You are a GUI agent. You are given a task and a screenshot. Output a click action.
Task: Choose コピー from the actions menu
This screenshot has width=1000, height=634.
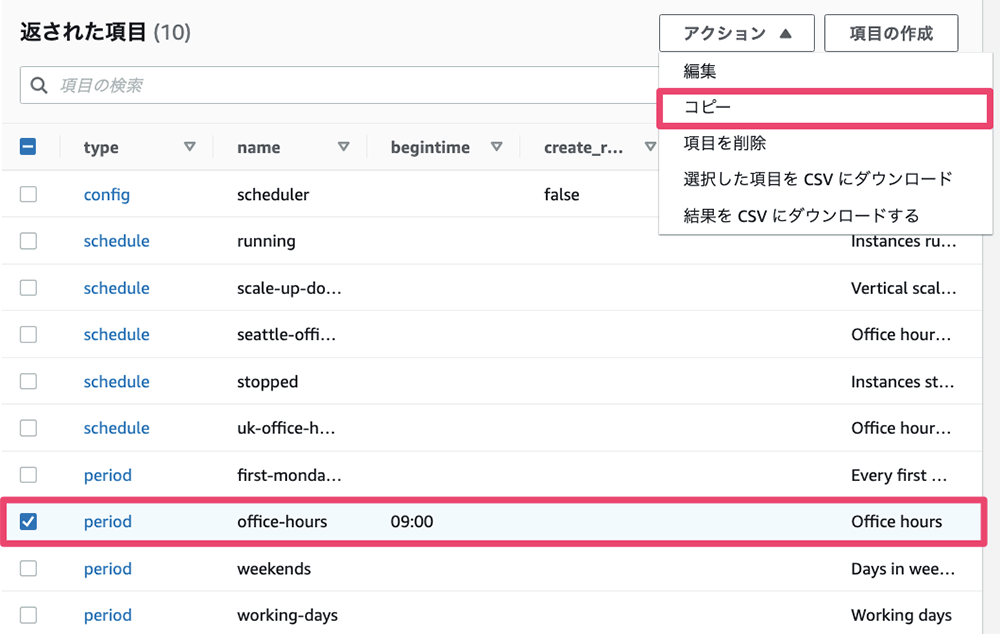click(708, 107)
